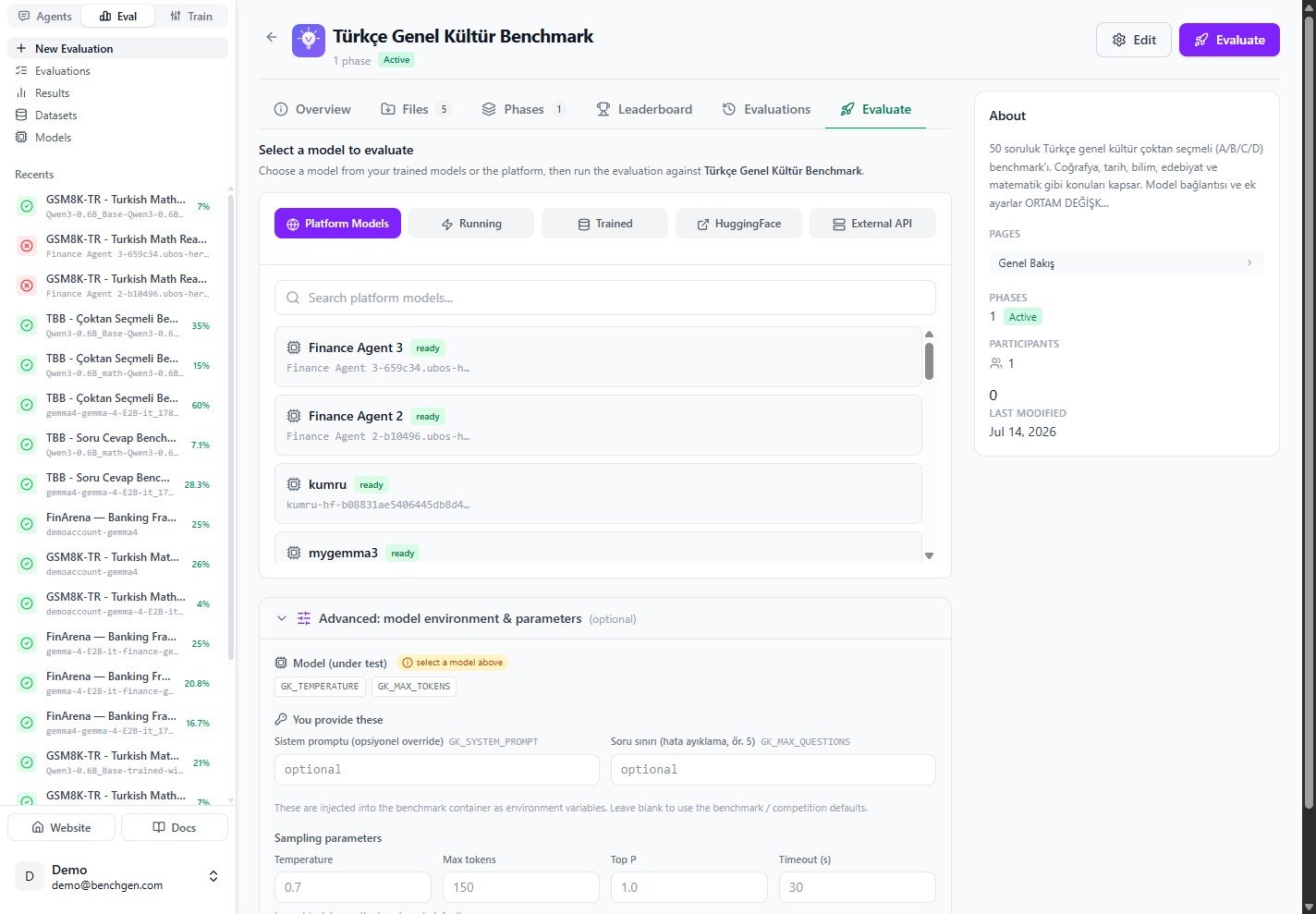The height and width of the screenshot is (914, 1316).
Task: Switch to the Train top tab
Action: [x=191, y=16]
